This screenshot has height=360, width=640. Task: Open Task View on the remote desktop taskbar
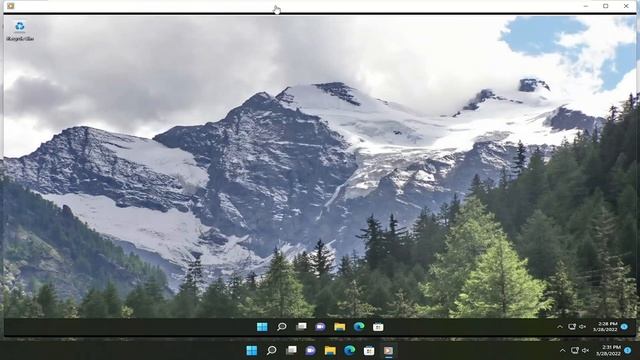[x=301, y=327]
